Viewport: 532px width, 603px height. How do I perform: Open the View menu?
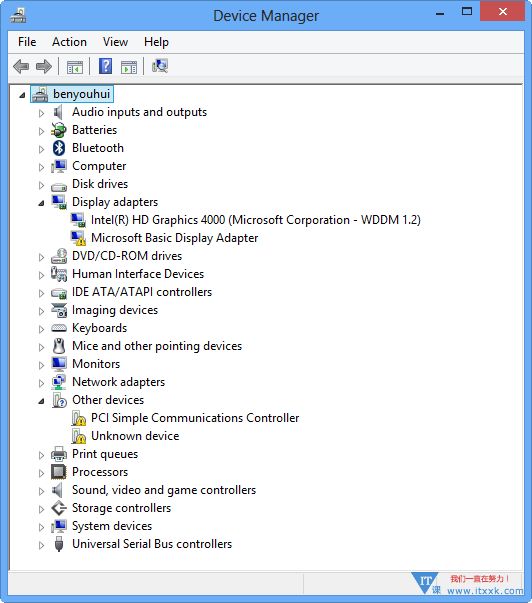pyautogui.click(x=115, y=42)
